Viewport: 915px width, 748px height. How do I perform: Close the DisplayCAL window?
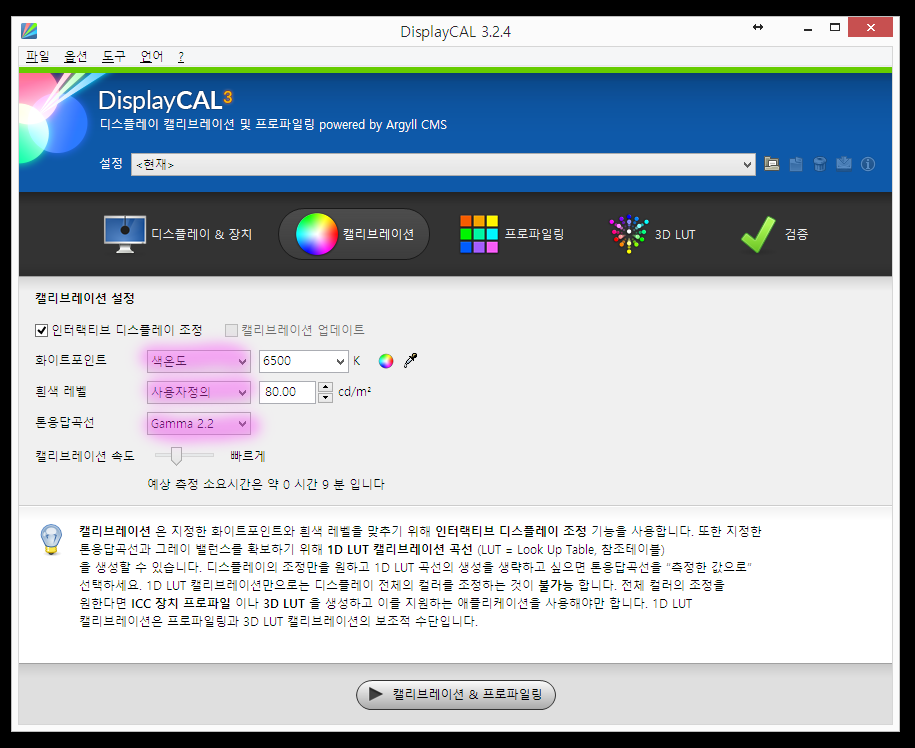(x=870, y=27)
